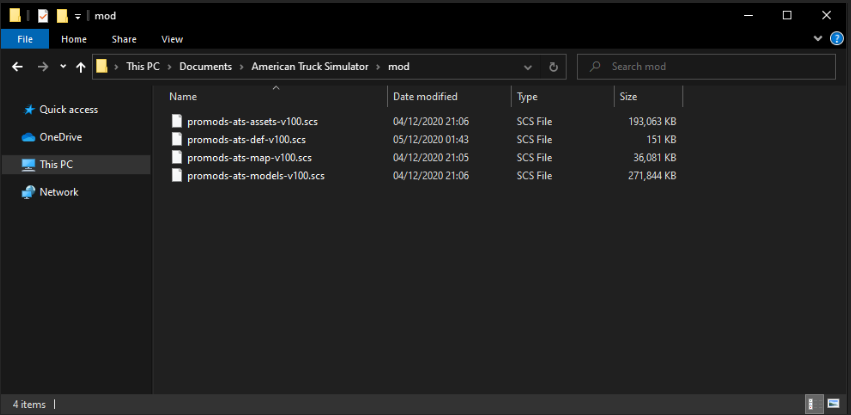
Task: Open recent locations dropdown arrow
Action: click(x=62, y=67)
